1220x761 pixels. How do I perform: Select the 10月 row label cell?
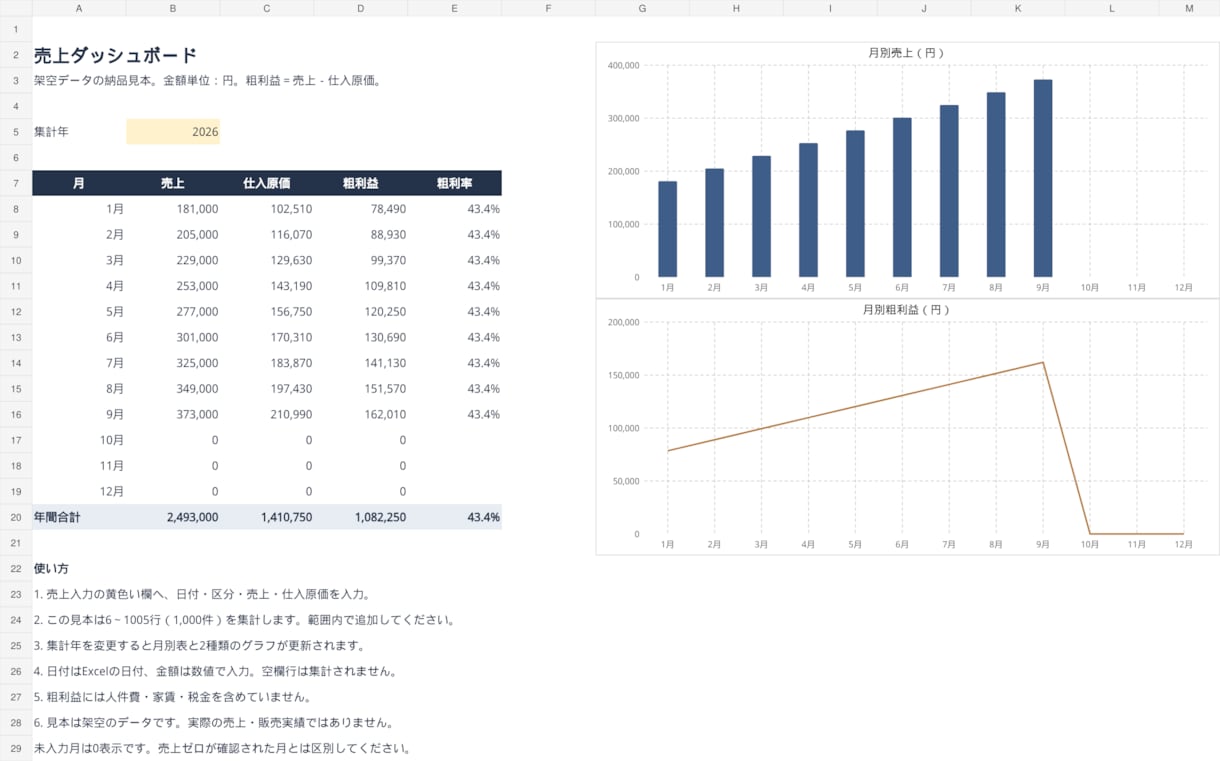click(x=79, y=440)
